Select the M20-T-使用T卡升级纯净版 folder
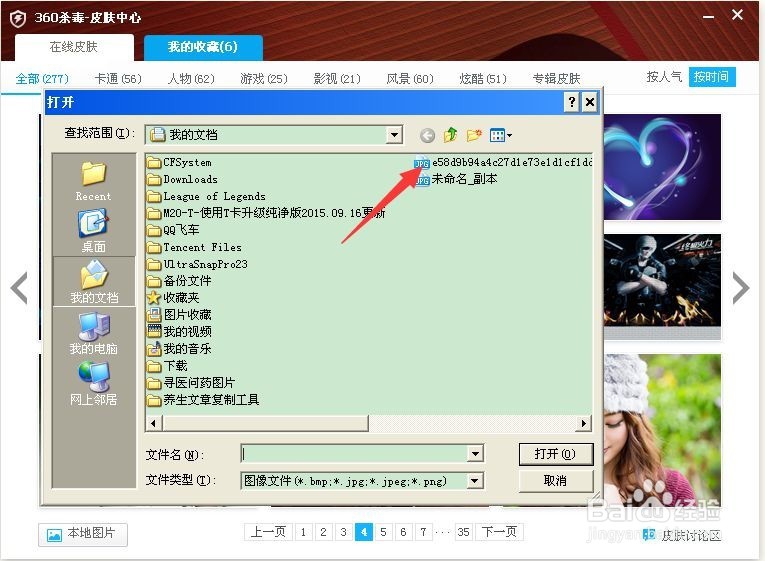This screenshot has height=561, width=765. [x=266, y=213]
